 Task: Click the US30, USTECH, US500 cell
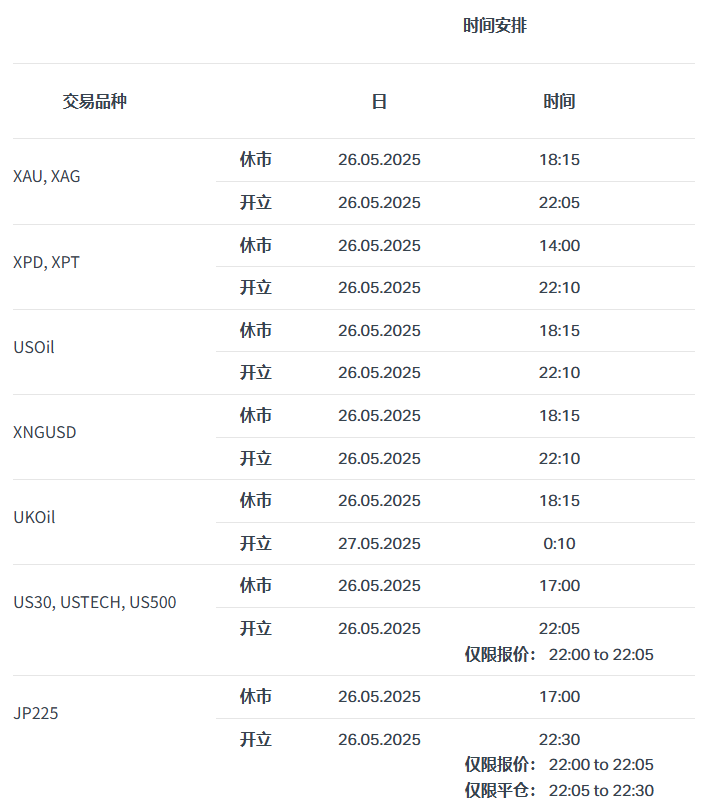[95, 602]
